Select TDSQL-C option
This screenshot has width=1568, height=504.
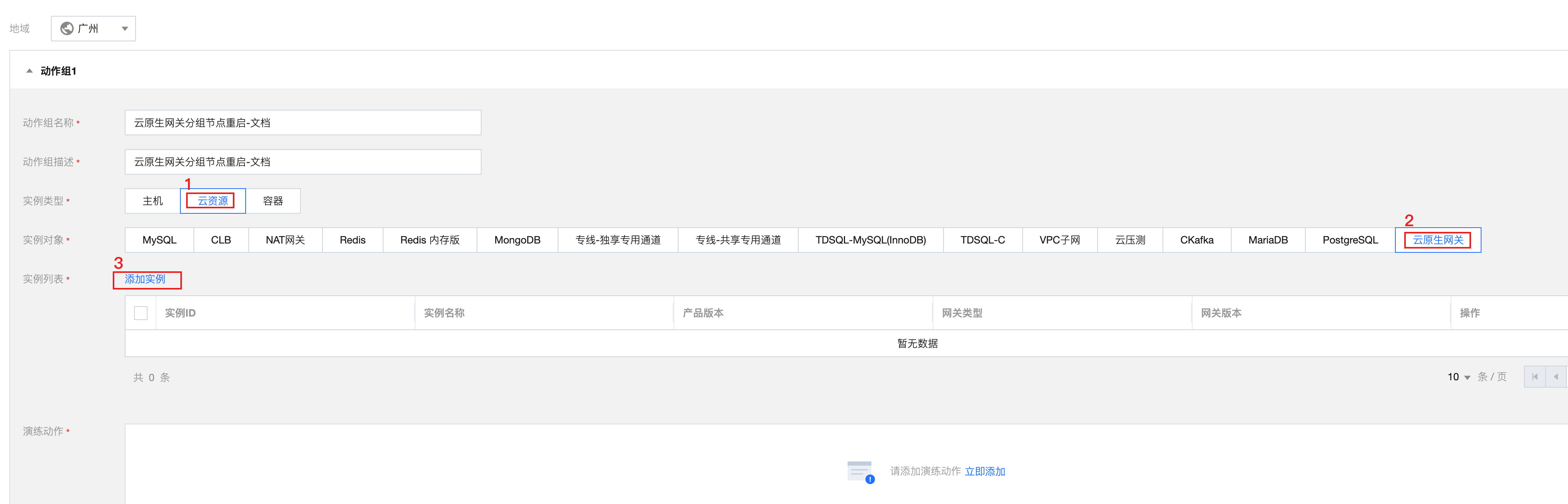983,240
